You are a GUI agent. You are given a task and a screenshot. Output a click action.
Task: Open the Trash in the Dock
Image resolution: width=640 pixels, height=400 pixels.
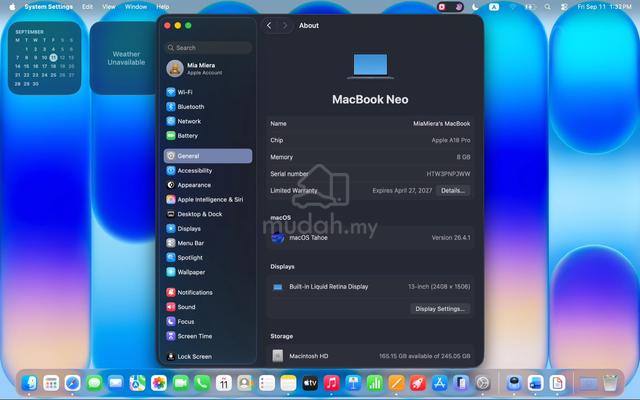pos(610,383)
